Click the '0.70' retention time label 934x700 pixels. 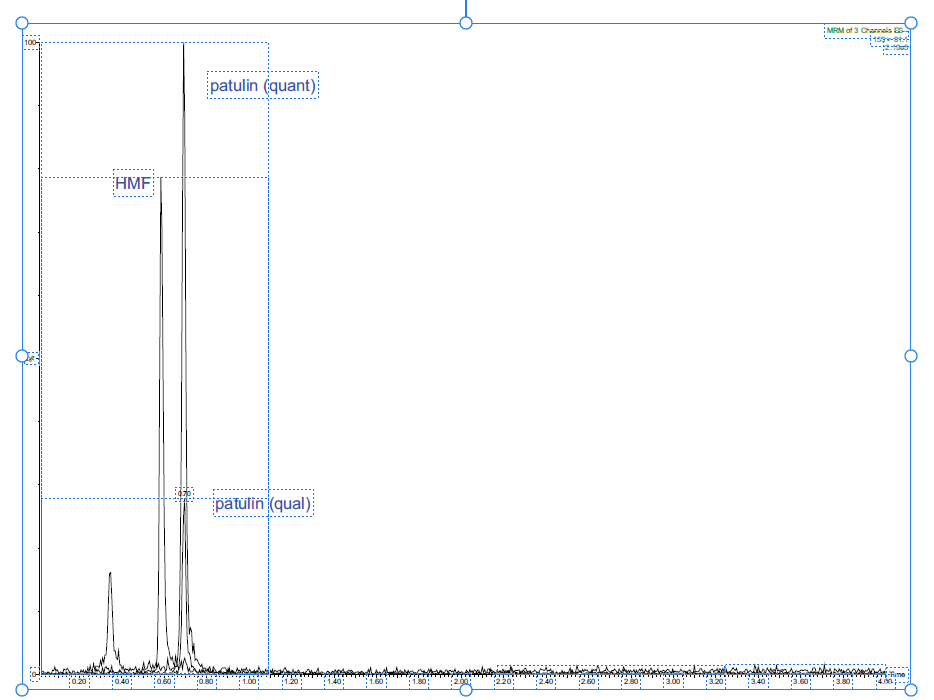(x=184, y=494)
